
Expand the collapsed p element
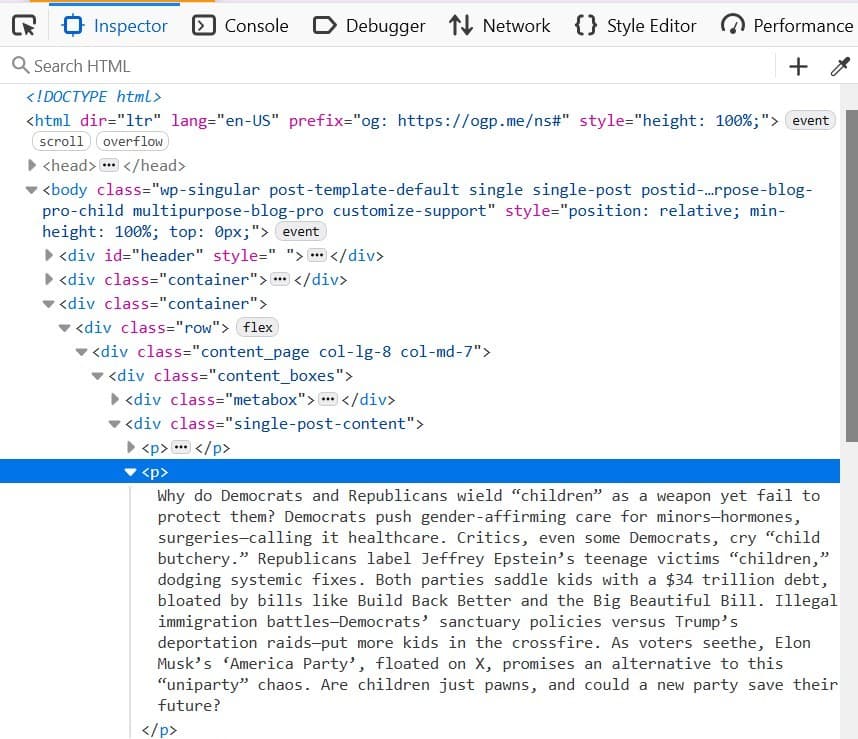point(131,447)
